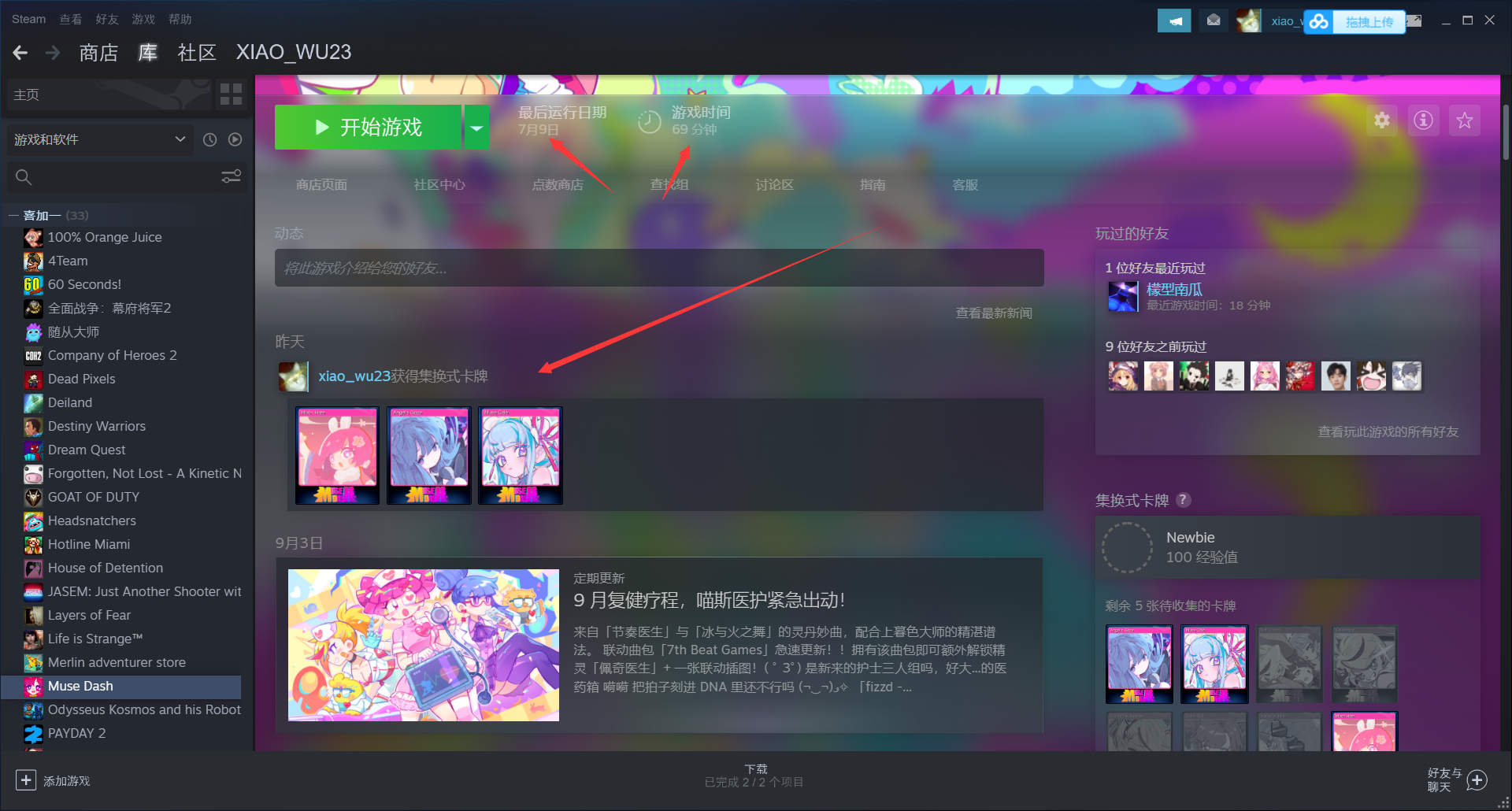
Task: Open the inbox envelope icon
Action: click(1214, 20)
